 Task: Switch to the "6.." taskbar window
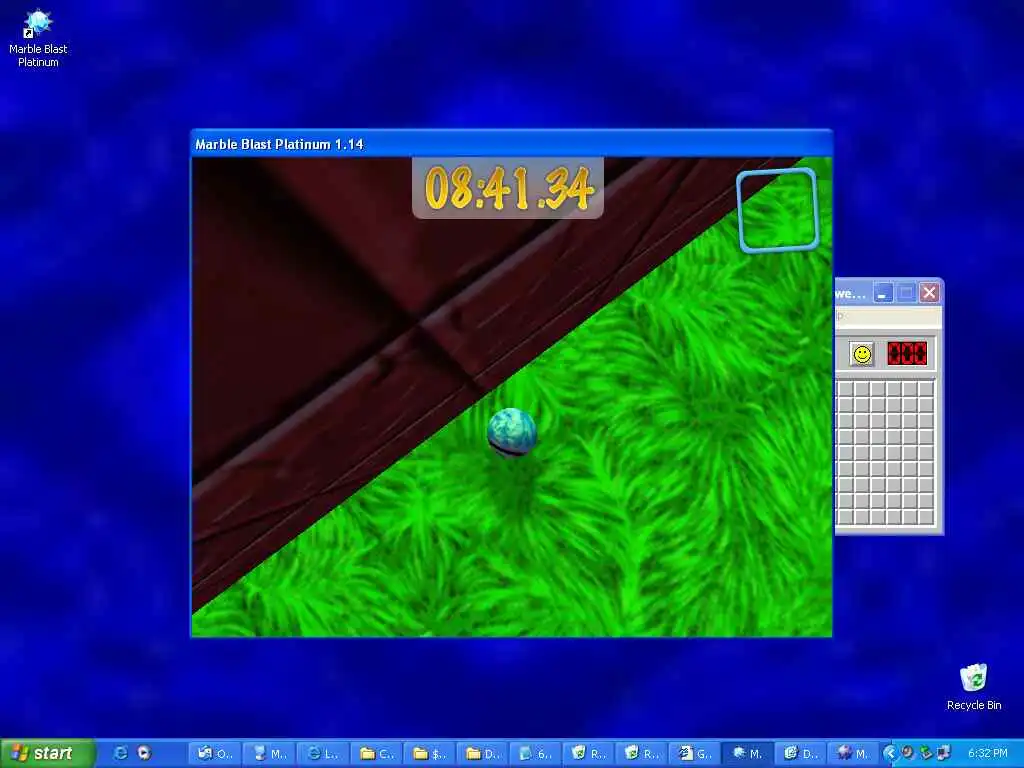(x=536, y=754)
